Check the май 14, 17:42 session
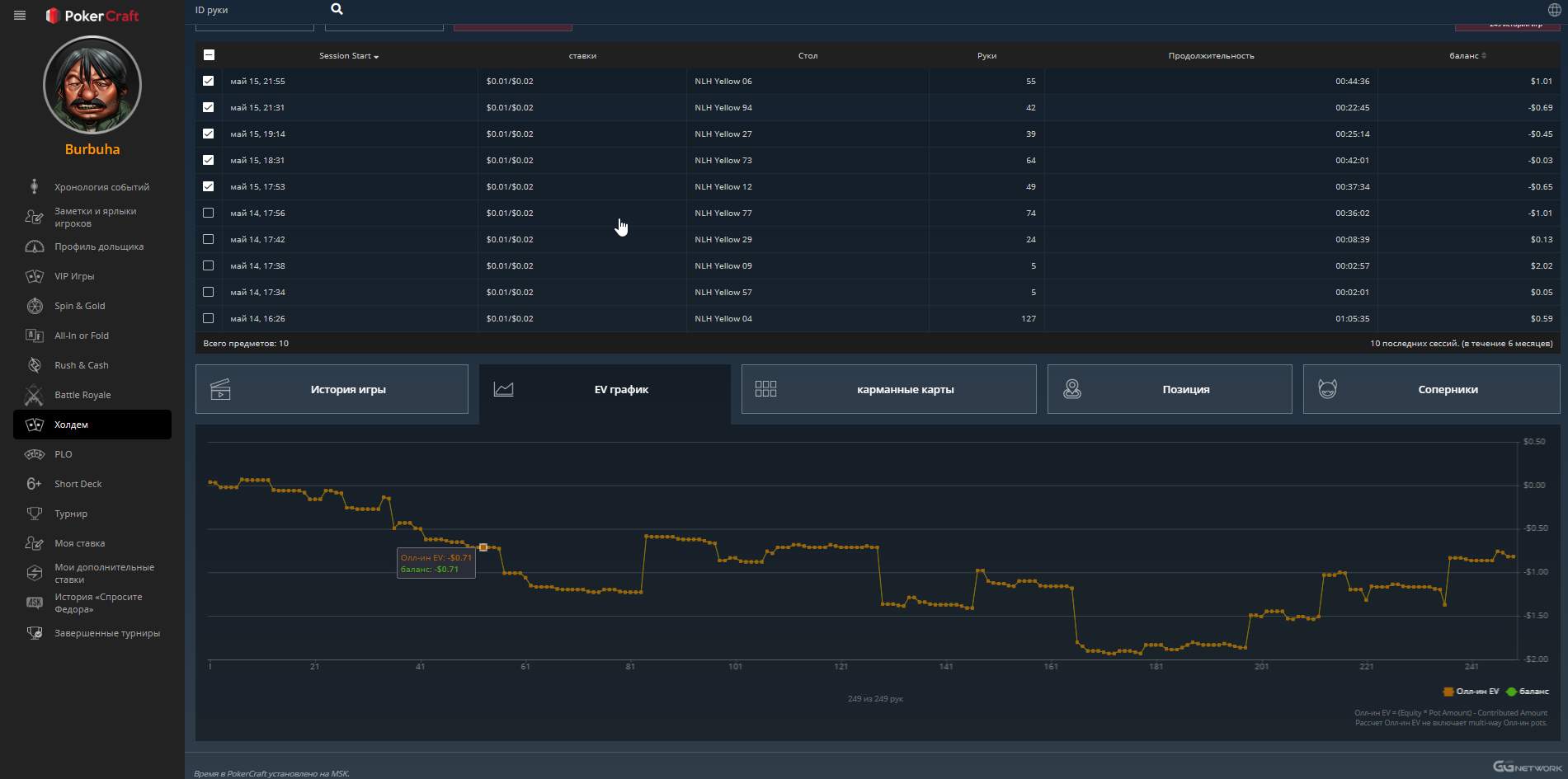Screen dimensions: 1568x779 tap(208, 239)
